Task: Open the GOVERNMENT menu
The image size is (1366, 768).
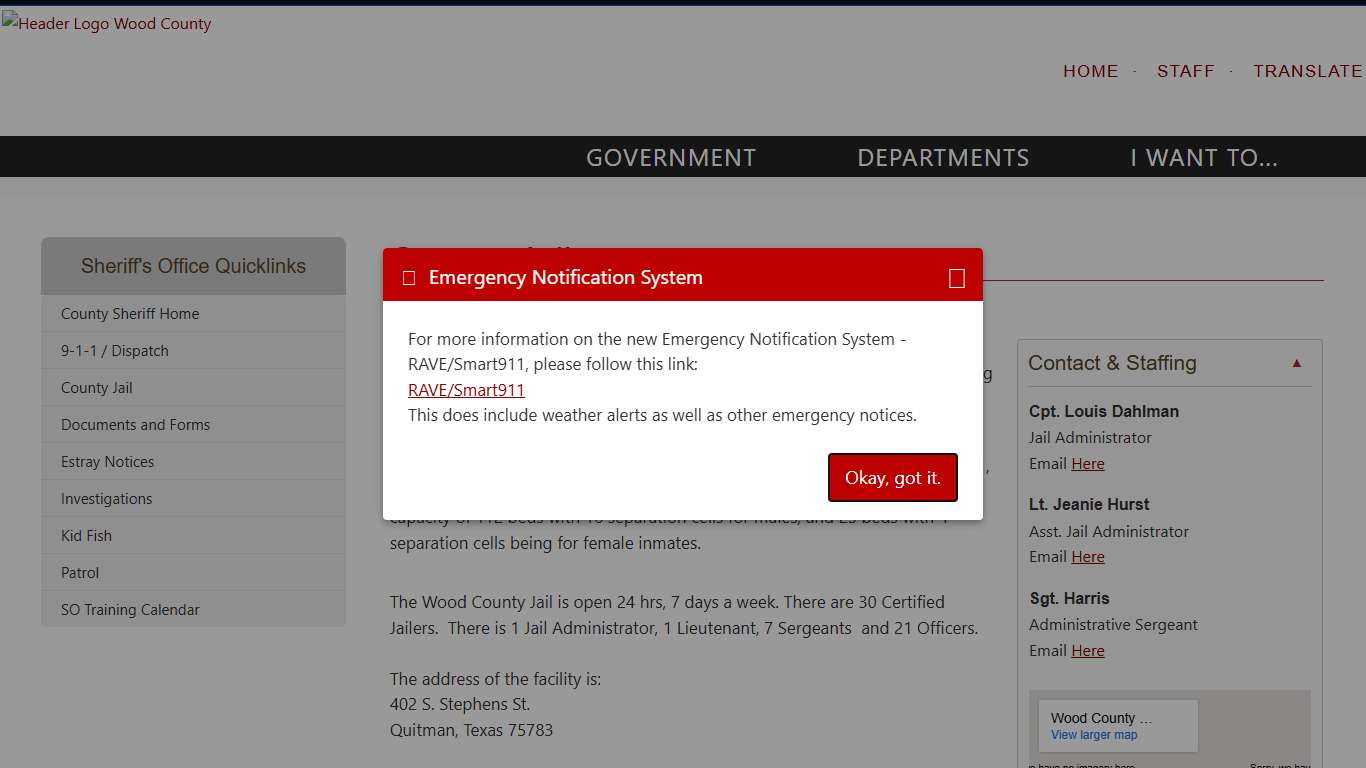Action: pyautogui.click(x=670, y=158)
